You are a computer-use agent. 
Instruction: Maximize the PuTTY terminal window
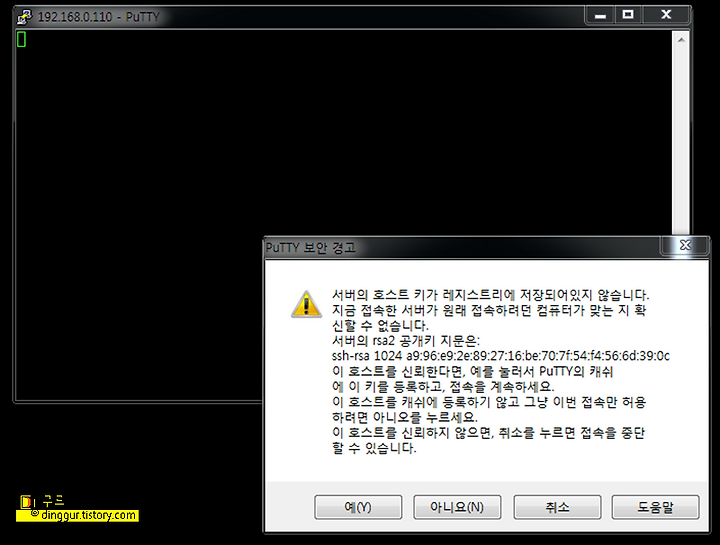[x=628, y=15]
